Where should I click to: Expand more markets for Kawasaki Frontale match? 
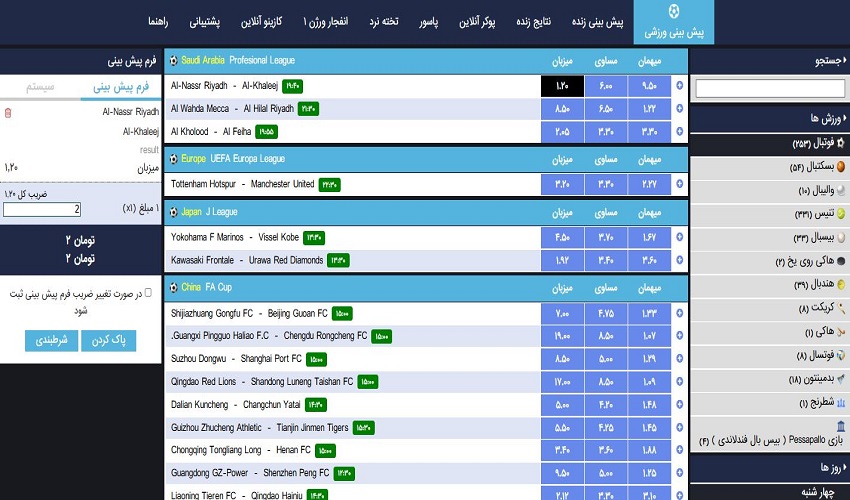679,260
